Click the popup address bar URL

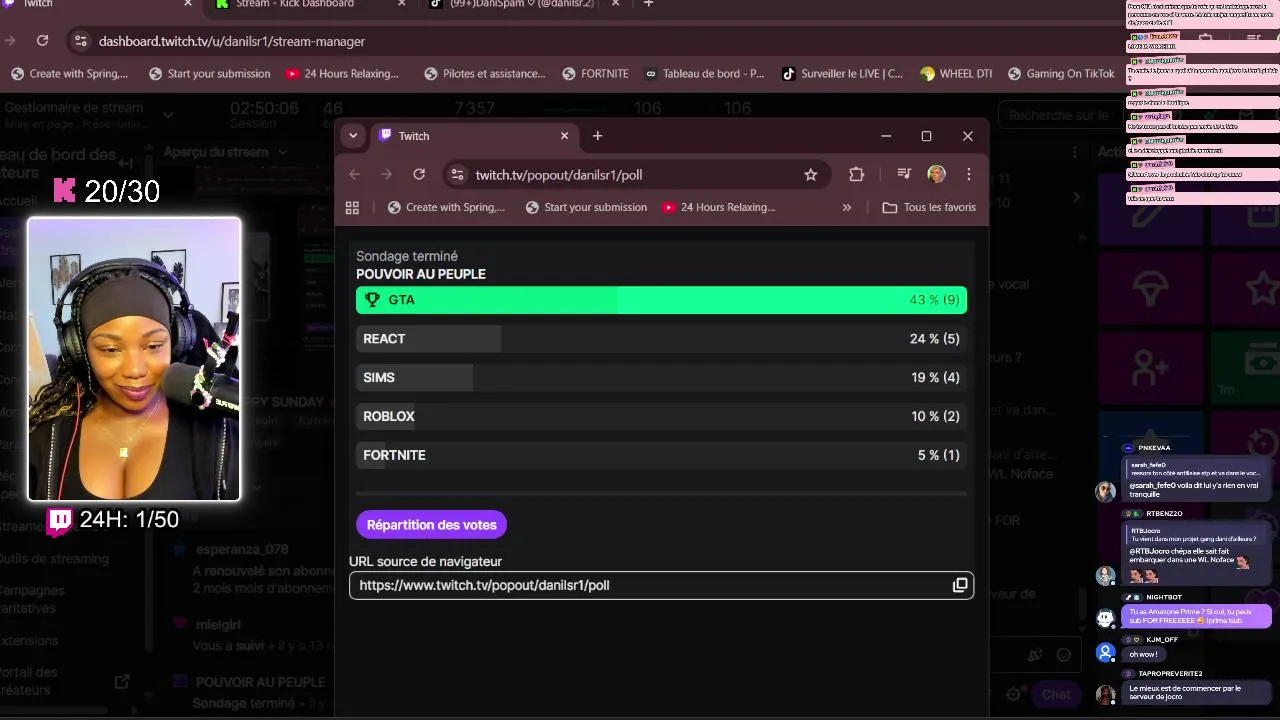pyautogui.click(x=558, y=175)
